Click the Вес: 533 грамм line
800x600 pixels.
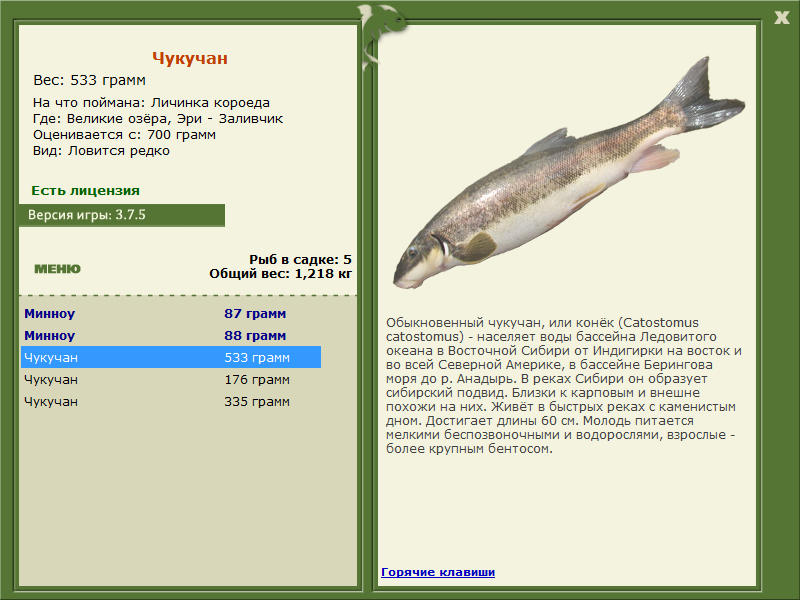(x=89, y=80)
